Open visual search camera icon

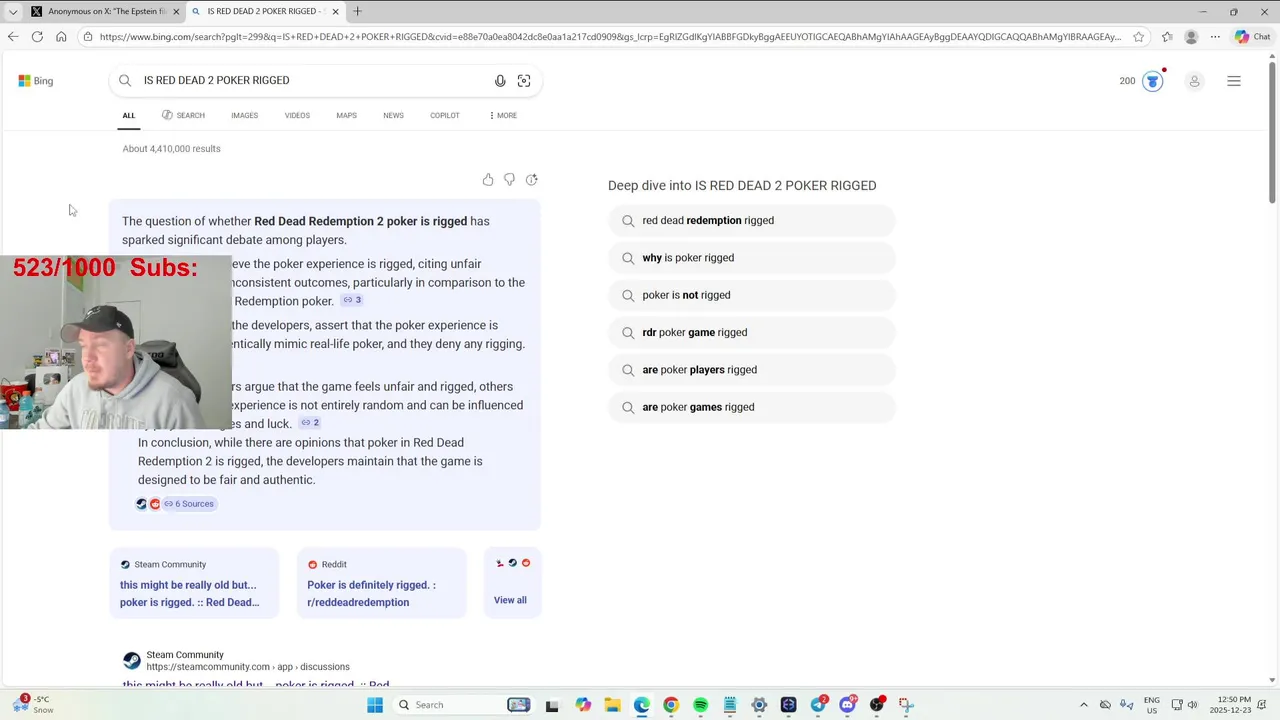pyautogui.click(x=524, y=81)
